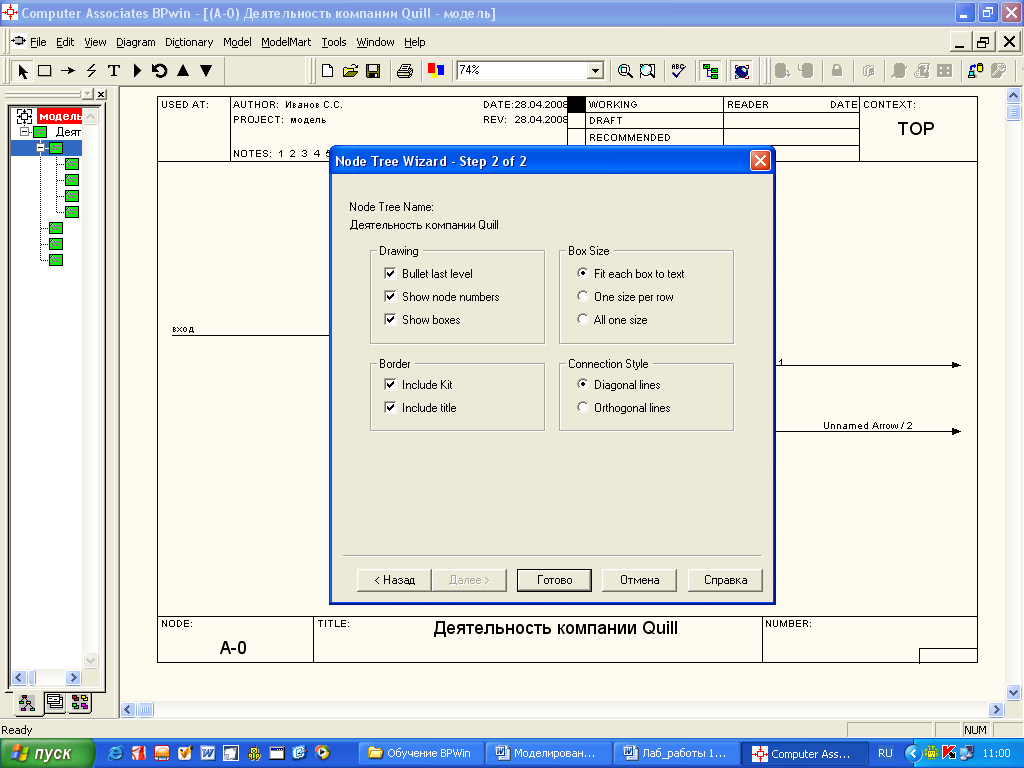The image size is (1024, 768).
Task: Run the ABC spelling check
Action: [x=679, y=71]
